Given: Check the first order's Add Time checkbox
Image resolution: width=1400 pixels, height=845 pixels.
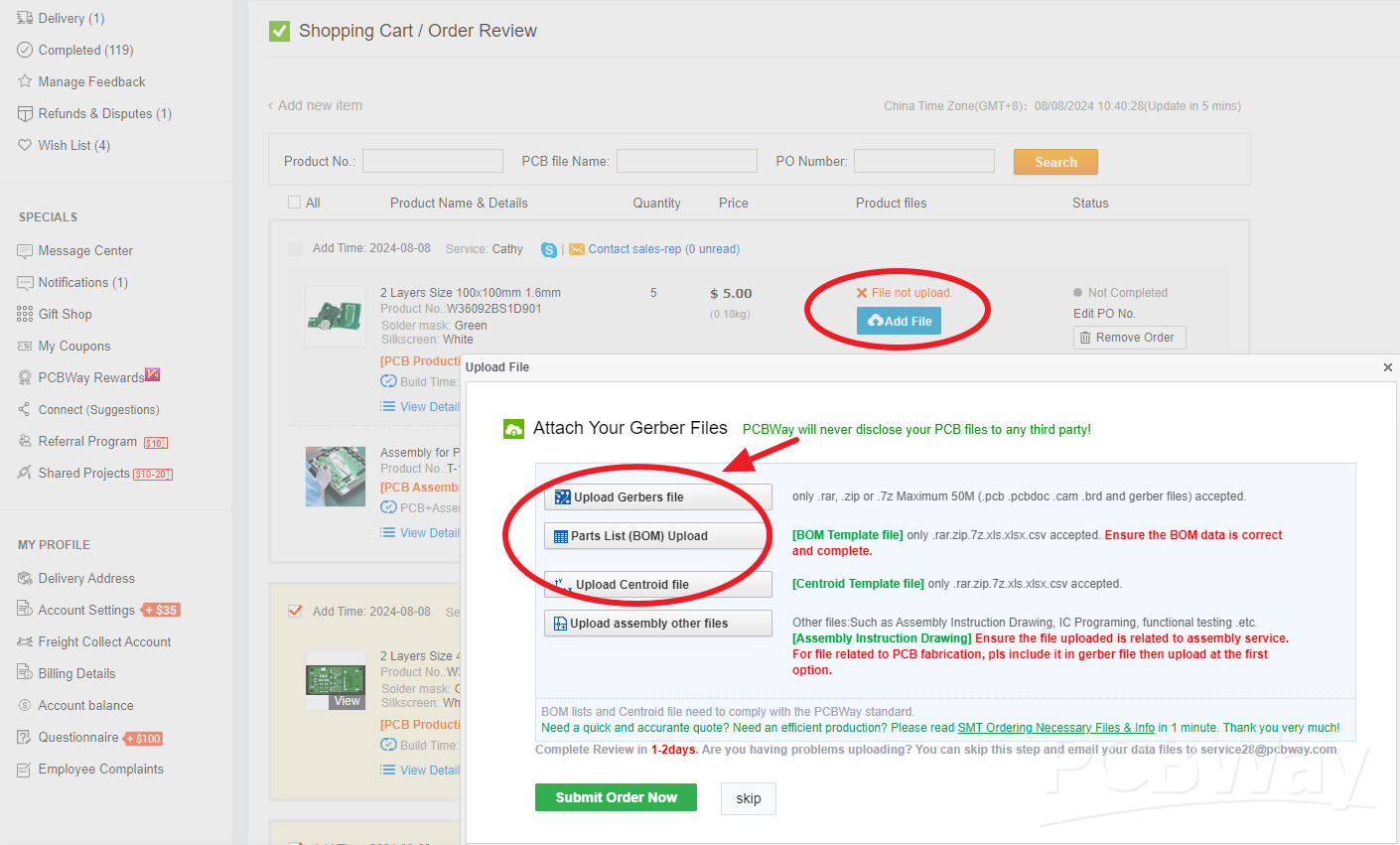Looking at the screenshot, I should (x=295, y=248).
